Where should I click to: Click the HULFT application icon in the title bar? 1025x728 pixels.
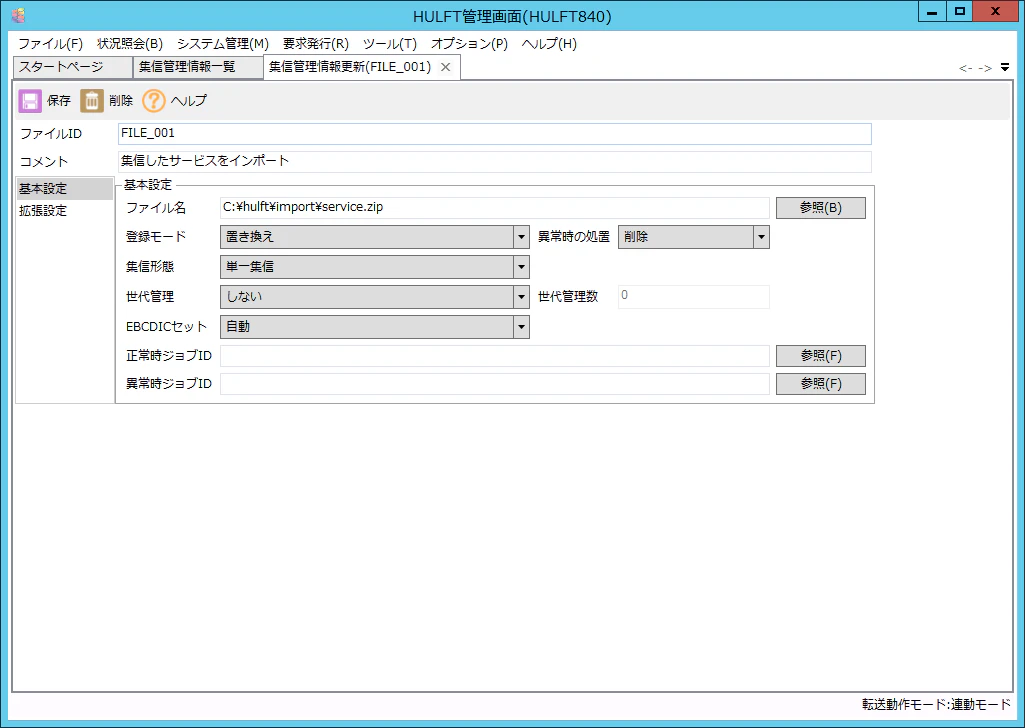point(18,15)
